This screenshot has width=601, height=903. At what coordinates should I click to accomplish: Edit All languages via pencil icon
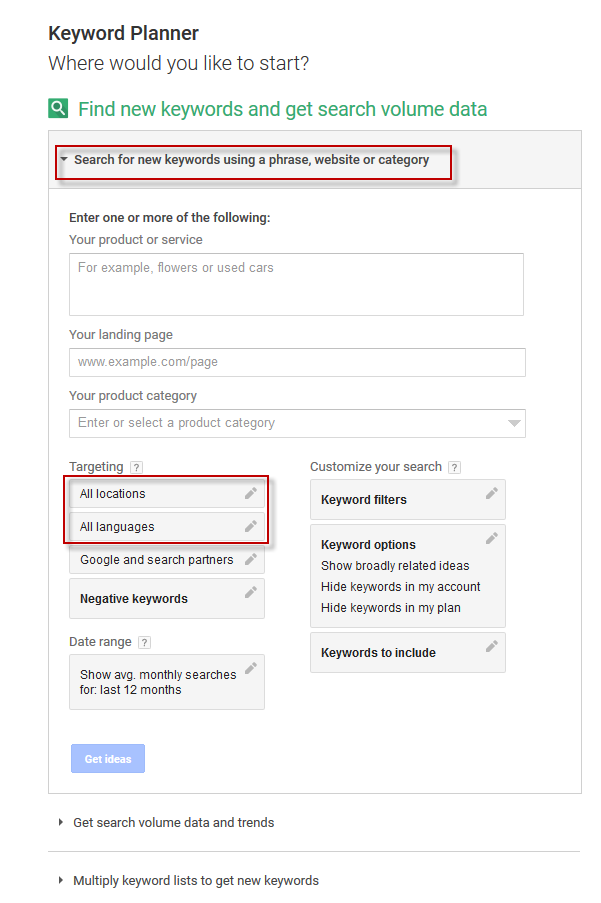[x=250, y=526]
